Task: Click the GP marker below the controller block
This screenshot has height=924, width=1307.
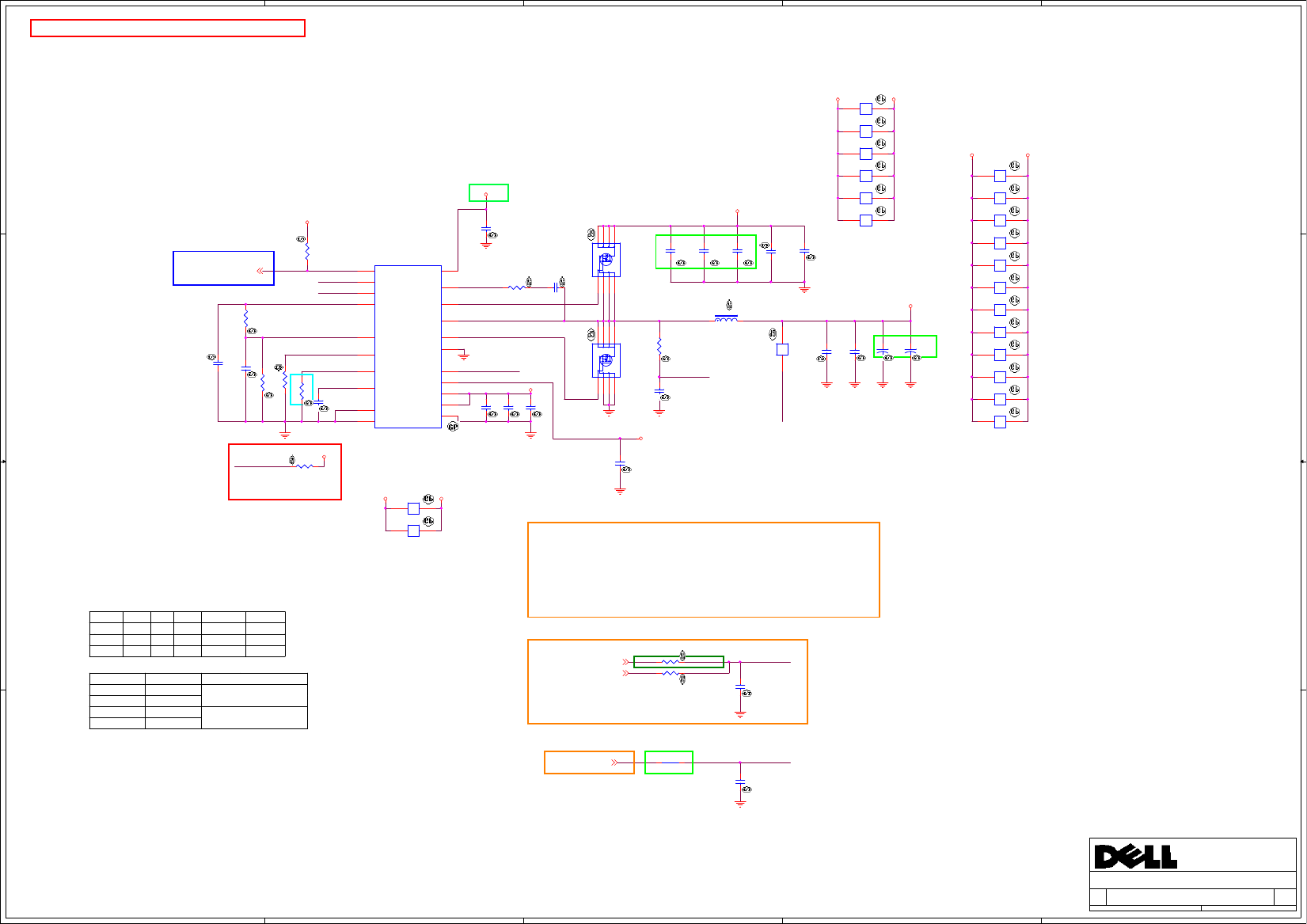Action: [453, 427]
